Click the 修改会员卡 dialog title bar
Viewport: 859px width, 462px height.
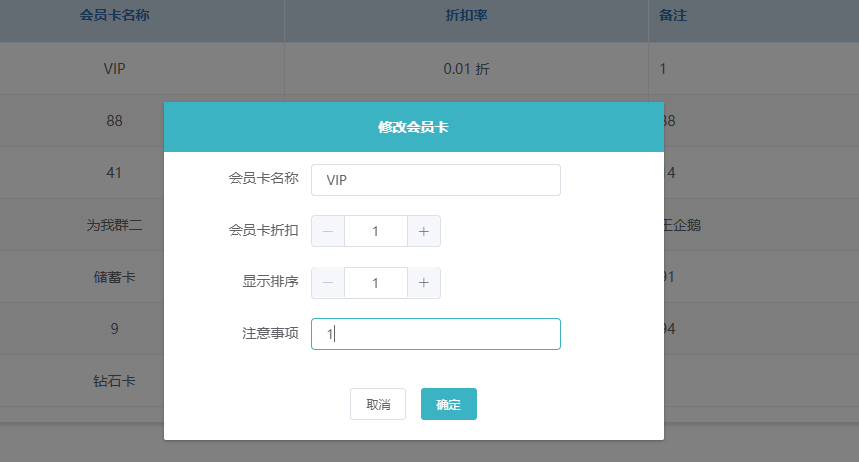click(413, 127)
